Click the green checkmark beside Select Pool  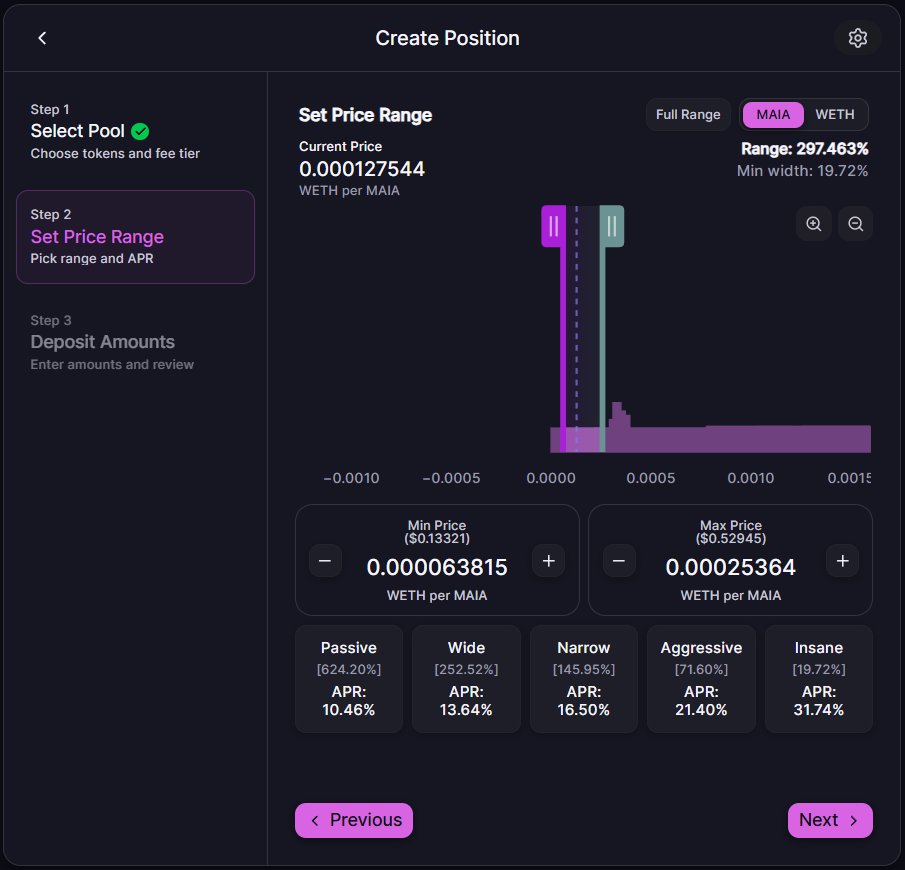point(140,132)
